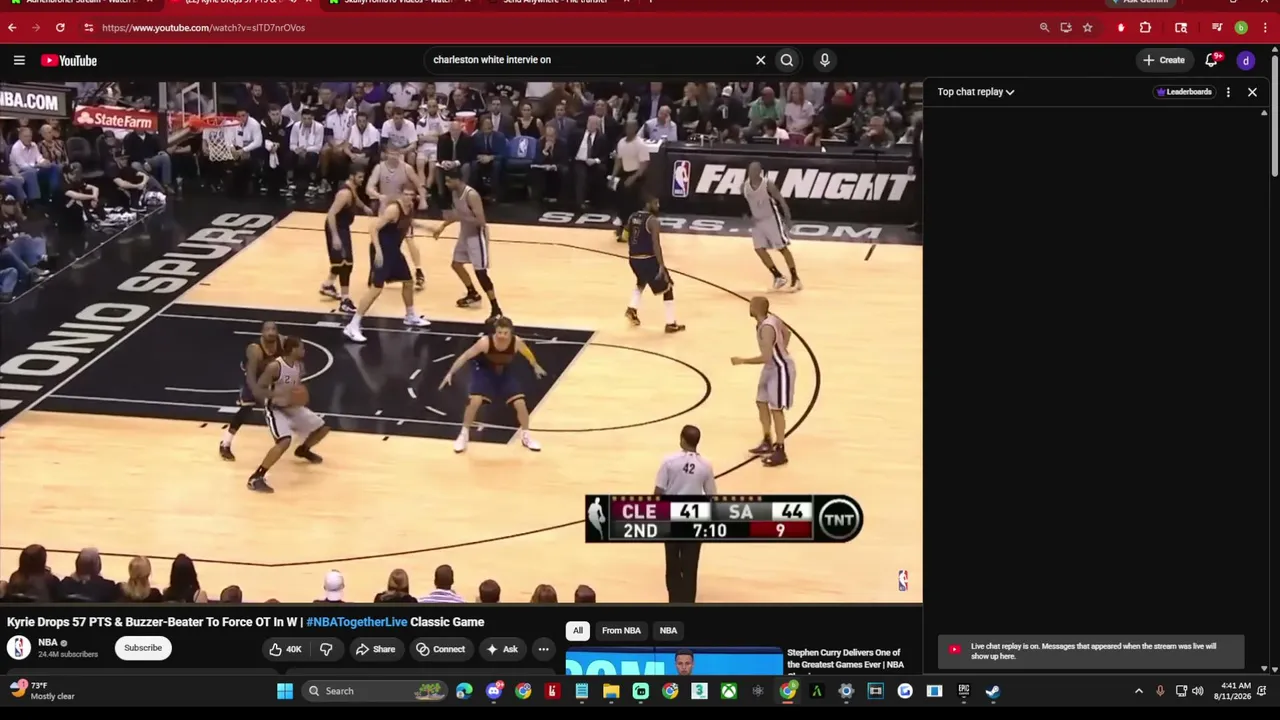
Task: Click the magnifier search button
Action: pos(787,60)
